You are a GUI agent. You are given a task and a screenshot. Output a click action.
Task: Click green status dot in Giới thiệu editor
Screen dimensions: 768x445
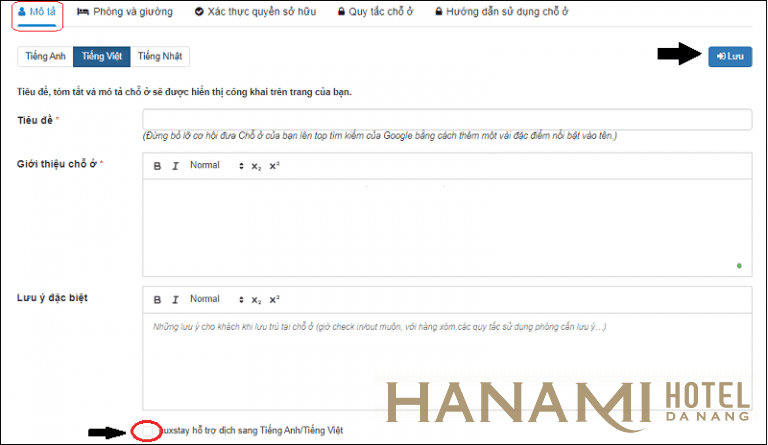click(739, 266)
